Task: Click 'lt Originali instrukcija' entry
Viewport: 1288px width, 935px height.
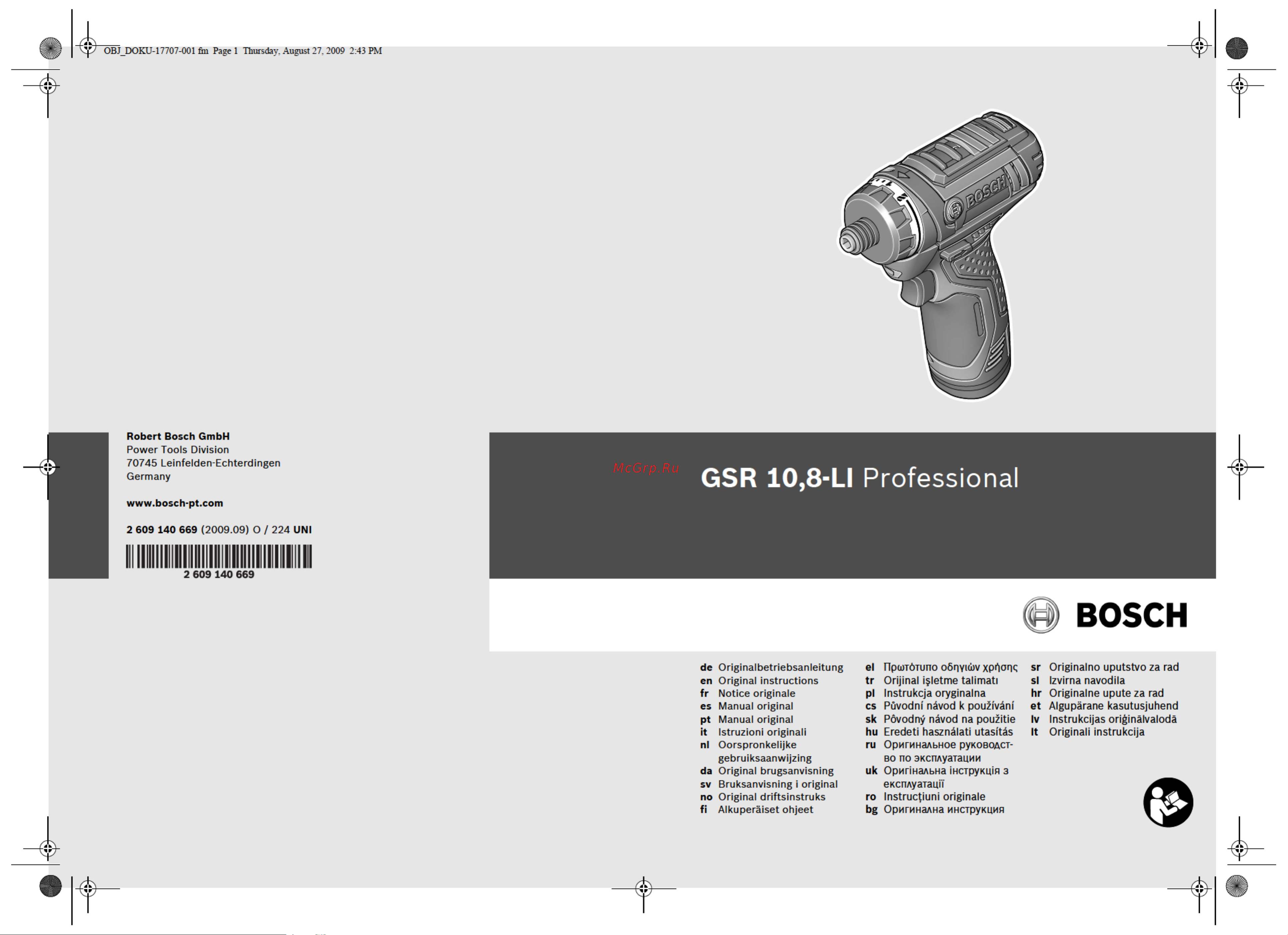Action: click(1087, 732)
